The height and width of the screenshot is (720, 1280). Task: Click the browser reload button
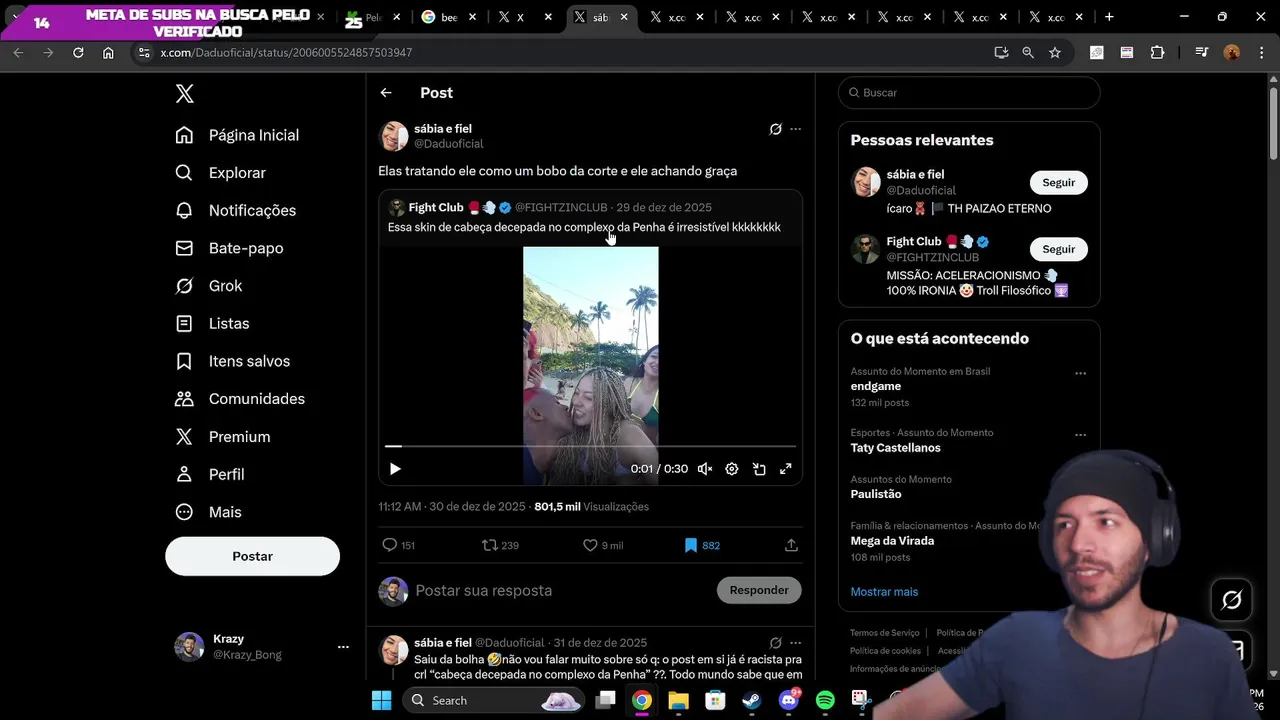(78, 52)
